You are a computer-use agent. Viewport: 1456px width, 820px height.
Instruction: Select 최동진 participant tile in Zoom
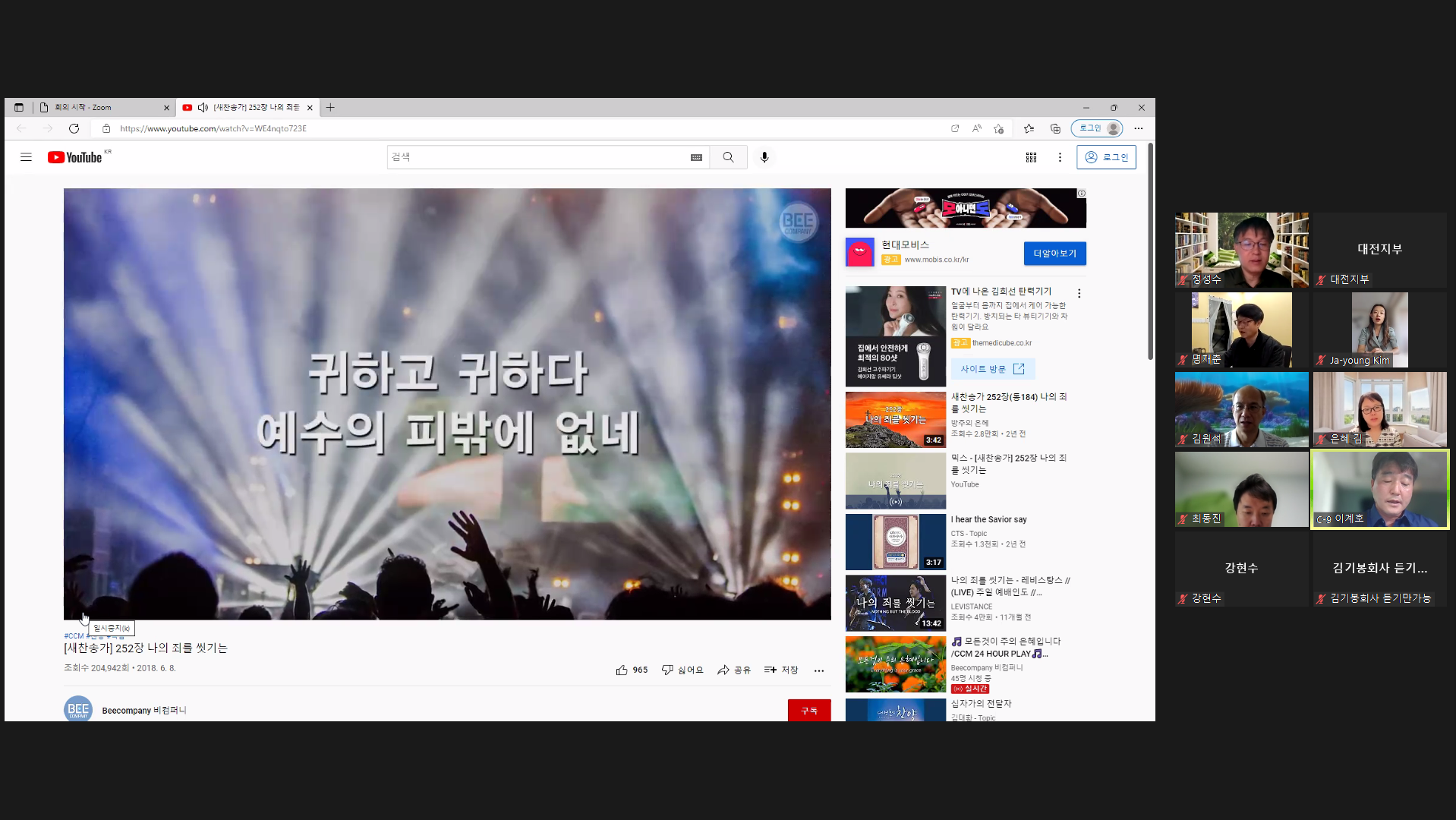pos(1242,489)
